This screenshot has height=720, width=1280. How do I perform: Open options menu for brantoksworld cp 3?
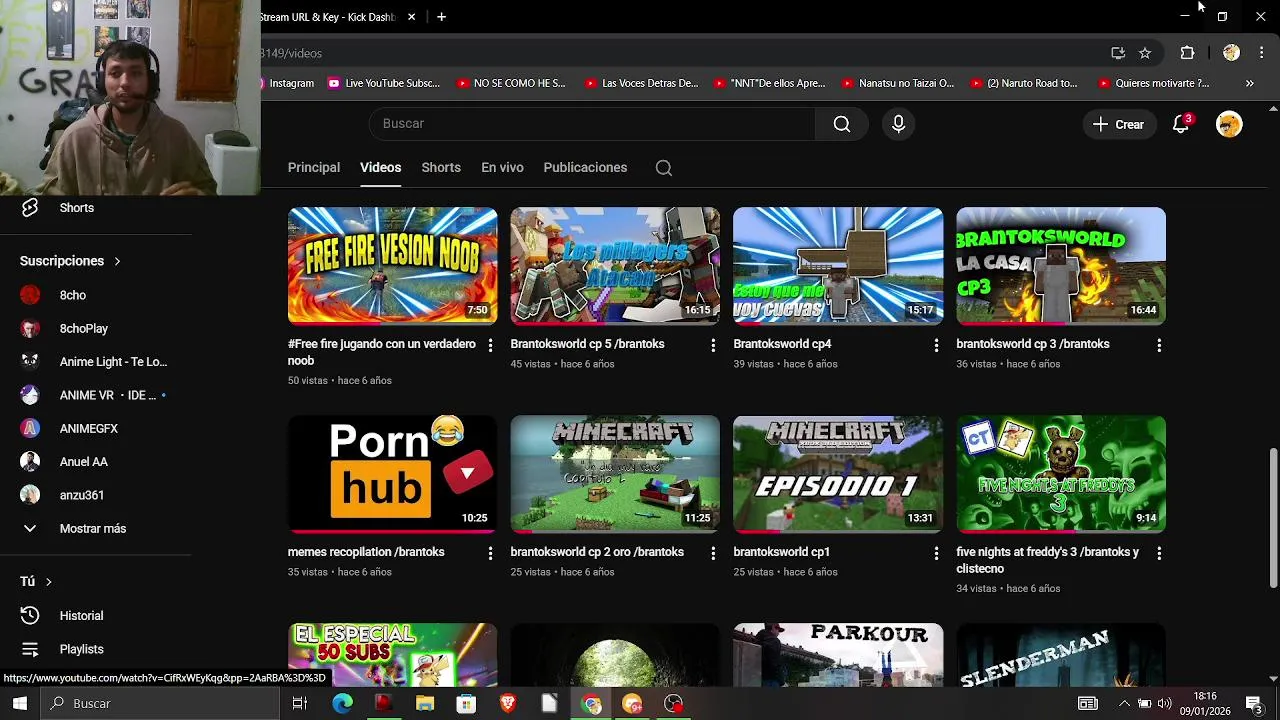coord(1159,345)
